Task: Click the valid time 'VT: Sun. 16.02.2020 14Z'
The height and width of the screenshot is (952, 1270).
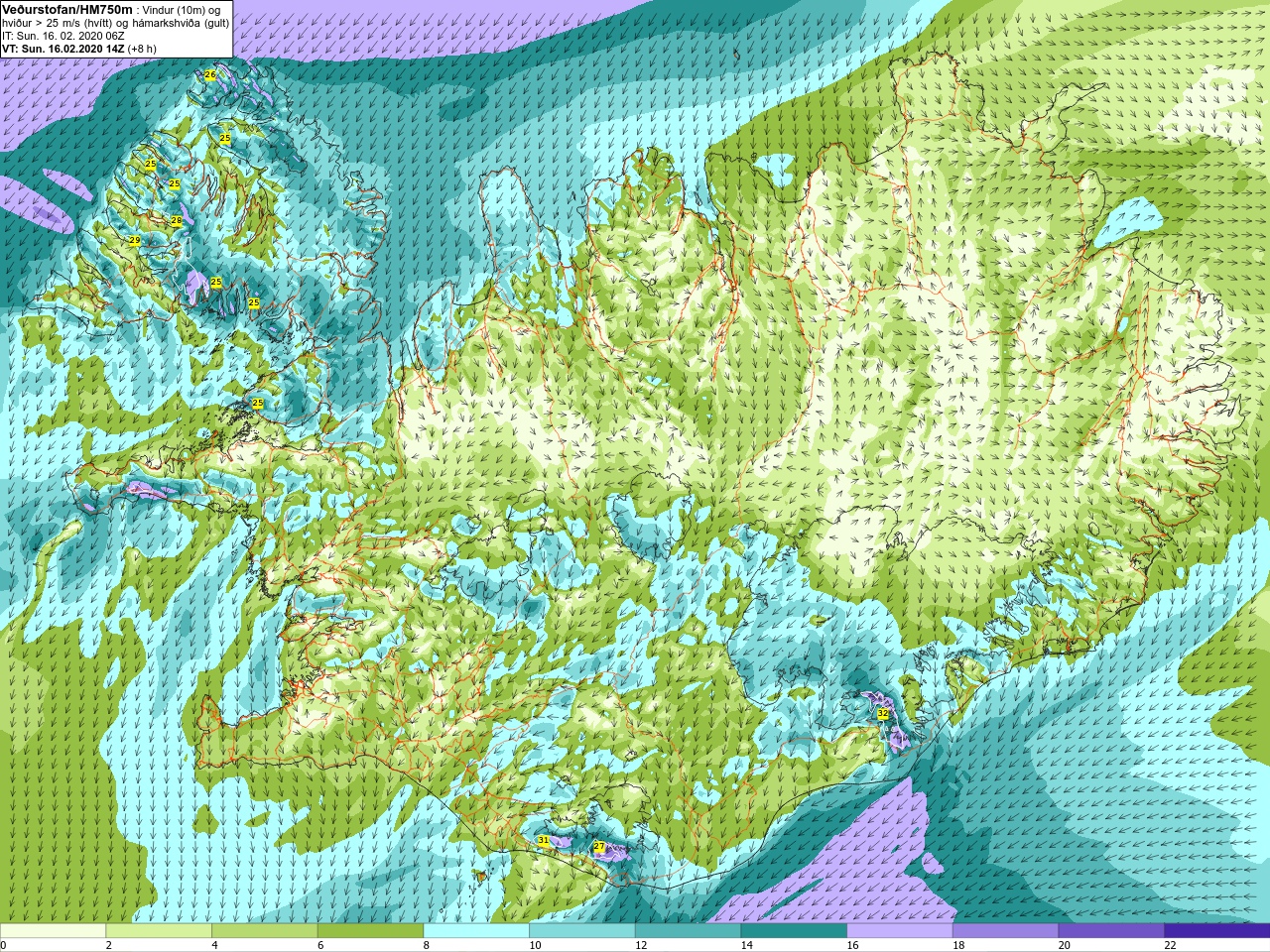Action: tap(63, 49)
